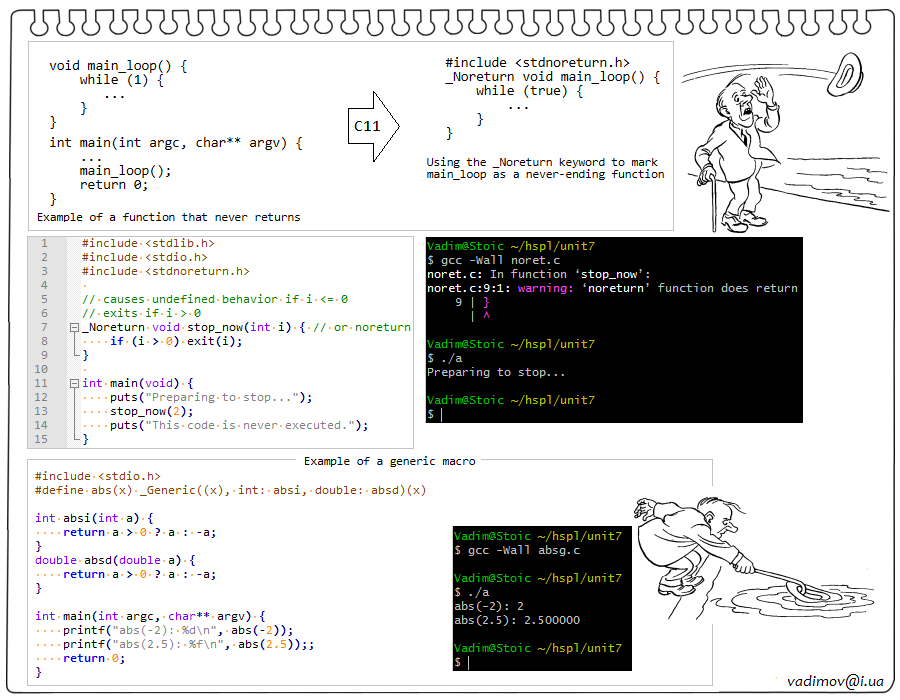Click the 'Preparing to stop...' terminal output
900x700 pixels.
click(496, 372)
